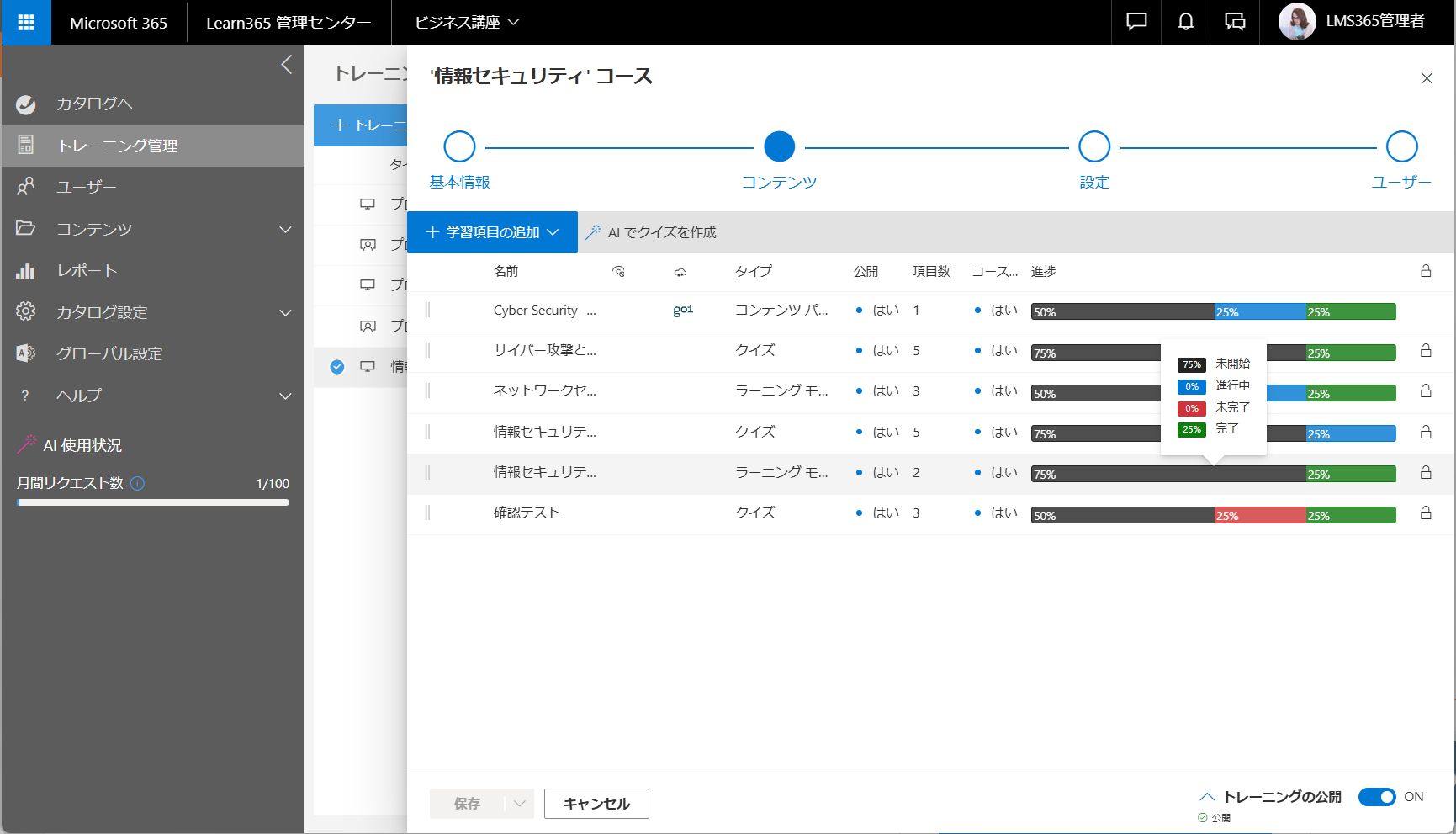Close the 情報セキュリティ course panel
This screenshot has height=834, width=1456.
pyautogui.click(x=1427, y=78)
